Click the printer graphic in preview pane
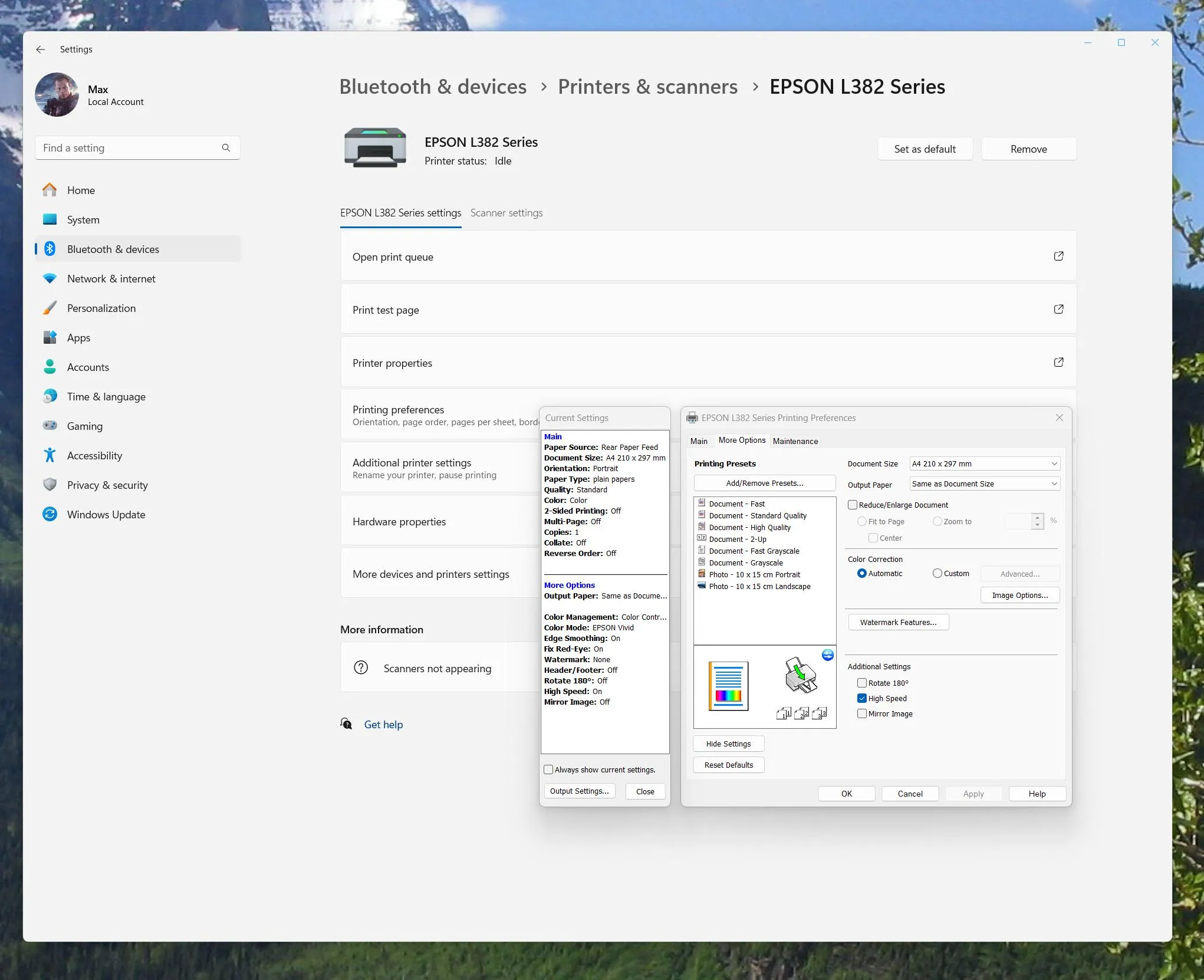1204x980 pixels. coord(801,675)
